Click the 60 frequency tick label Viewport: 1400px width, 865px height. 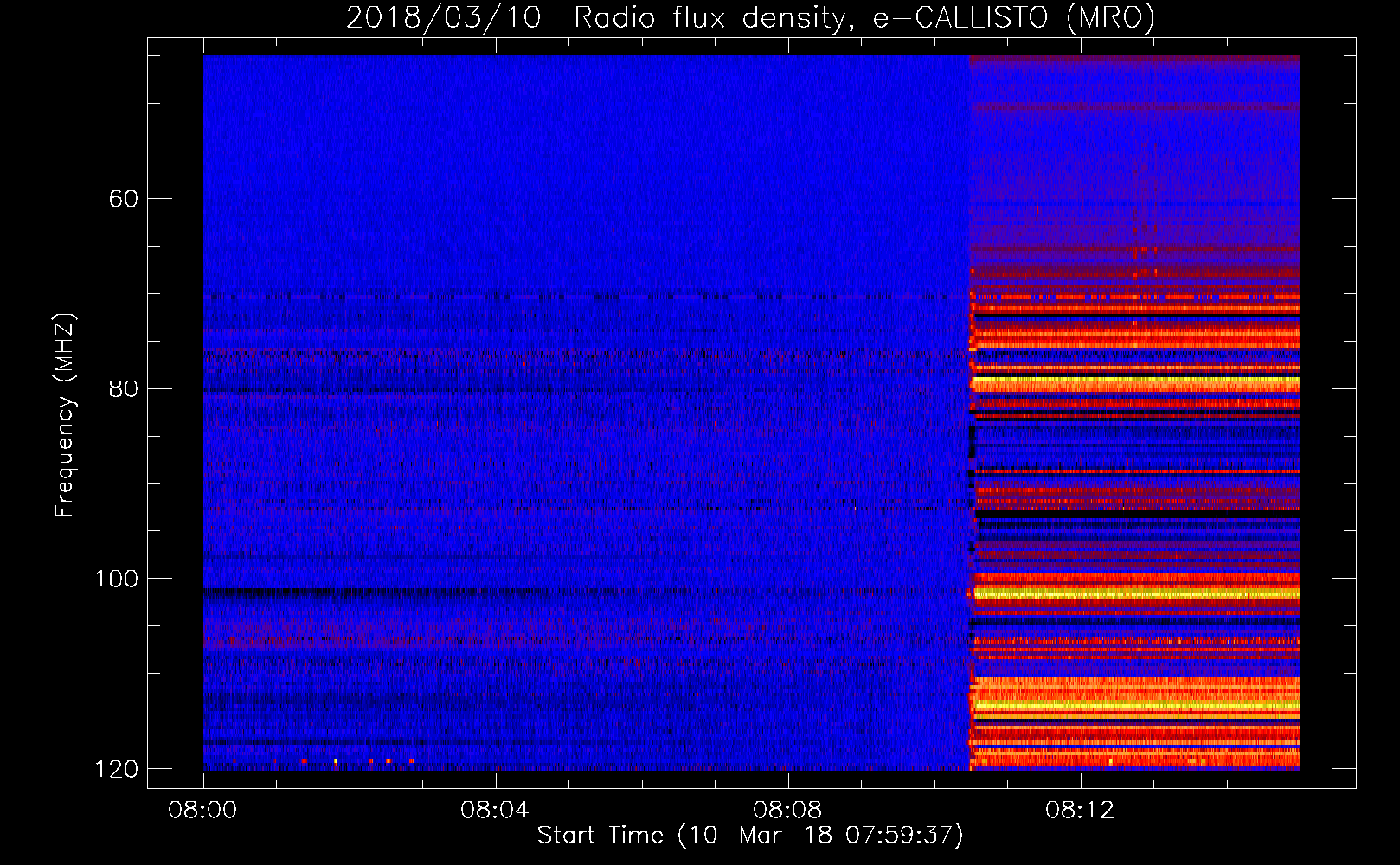(x=124, y=199)
